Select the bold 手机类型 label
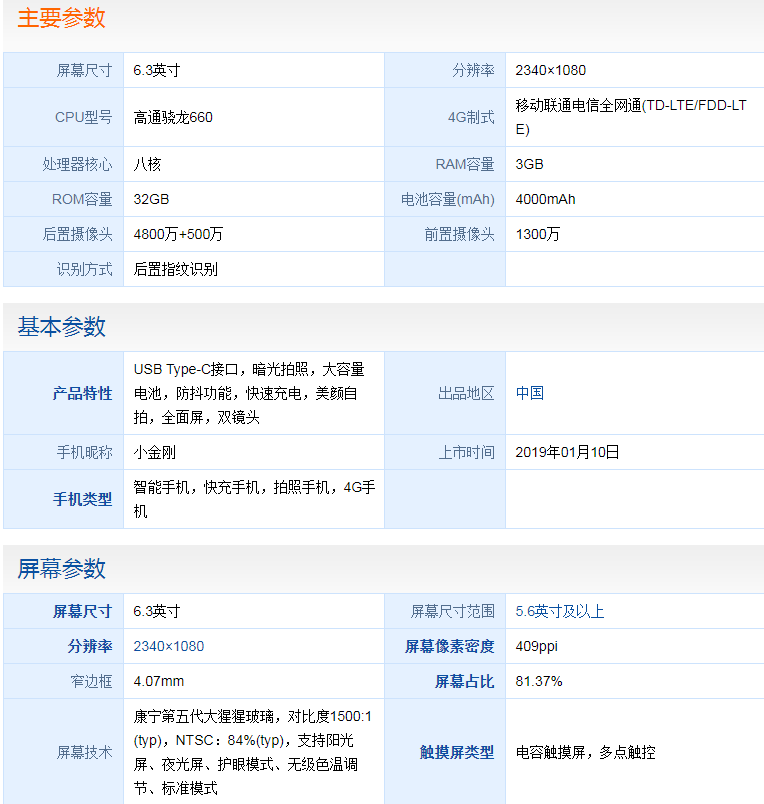The image size is (764, 804). pos(82,499)
